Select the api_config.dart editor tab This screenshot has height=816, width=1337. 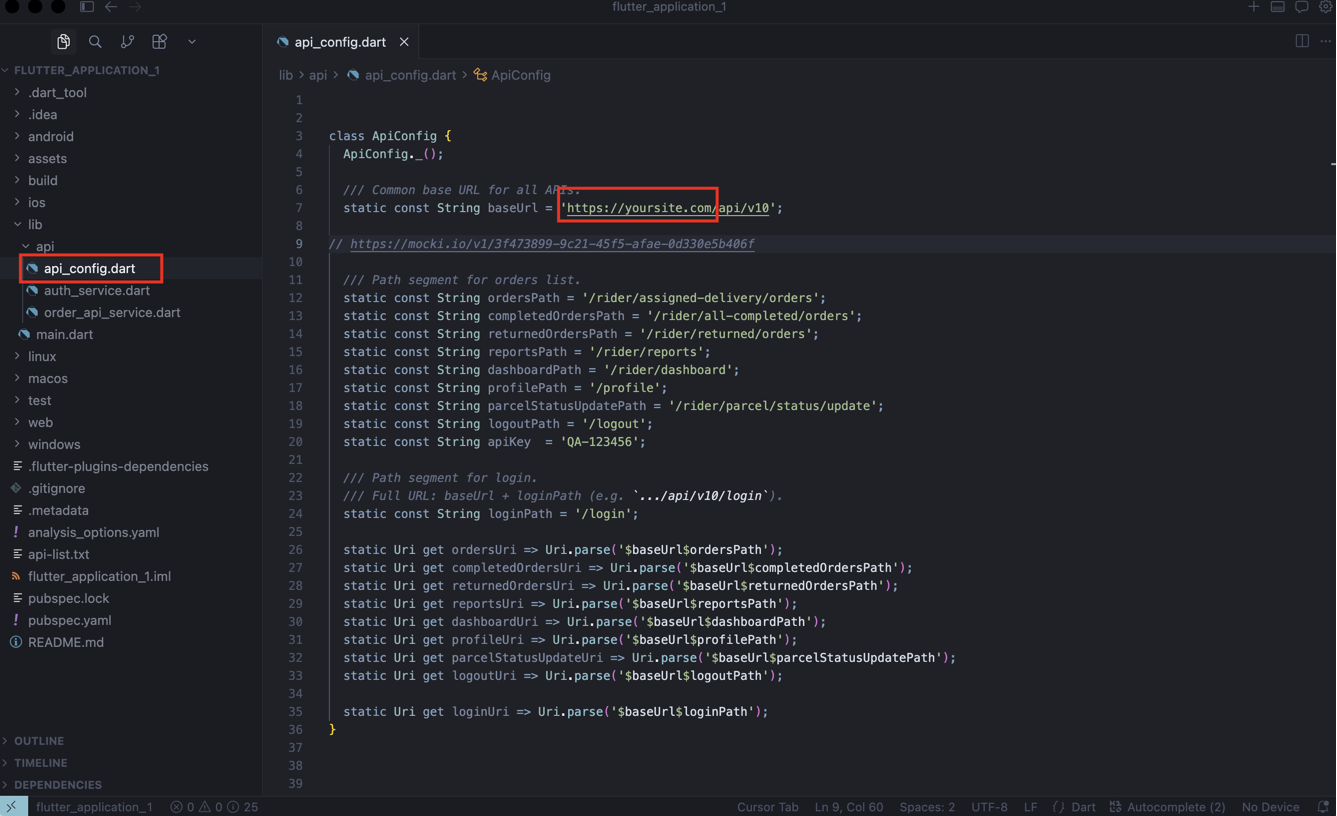[339, 42]
